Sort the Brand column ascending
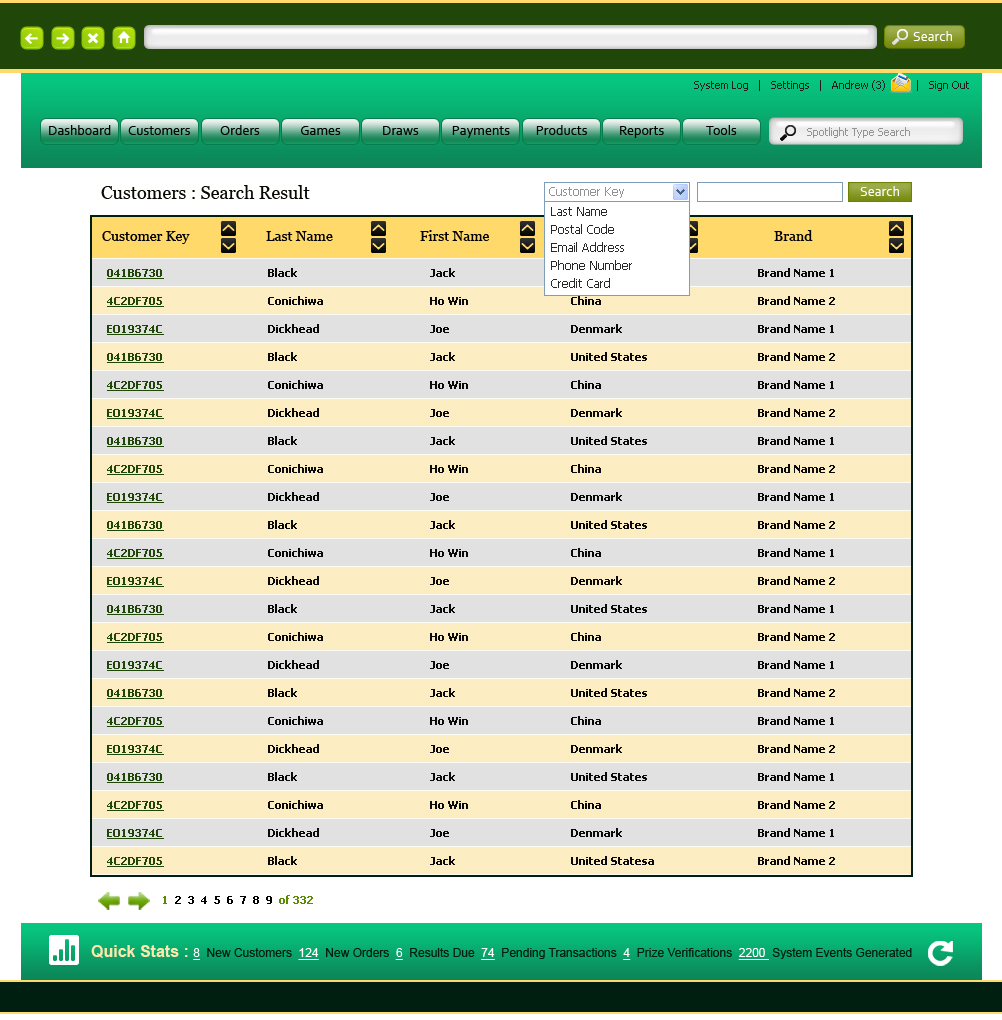This screenshot has height=1020, width=1002. pyautogui.click(x=895, y=228)
